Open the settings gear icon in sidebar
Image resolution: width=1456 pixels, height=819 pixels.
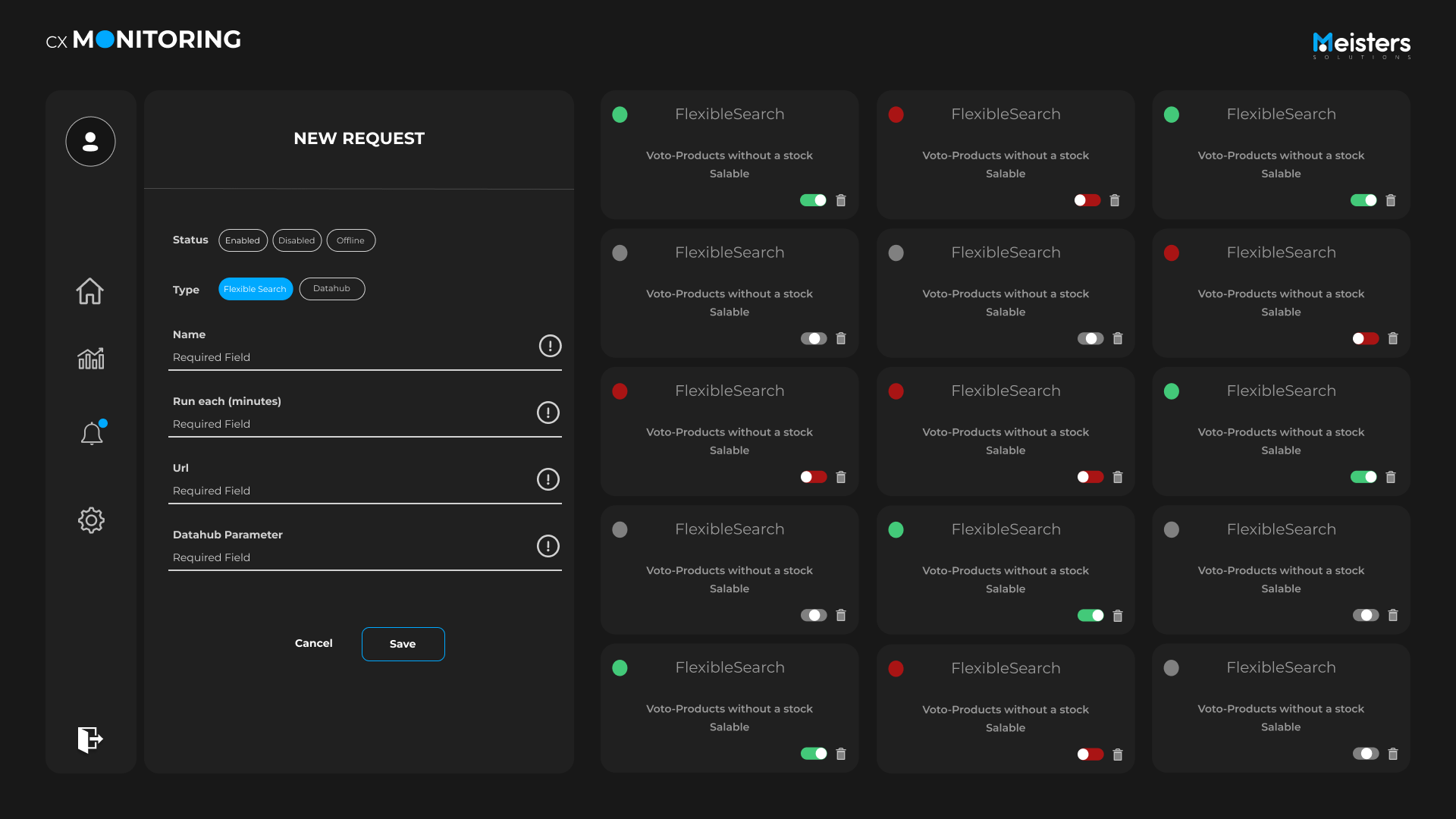[x=91, y=520]
